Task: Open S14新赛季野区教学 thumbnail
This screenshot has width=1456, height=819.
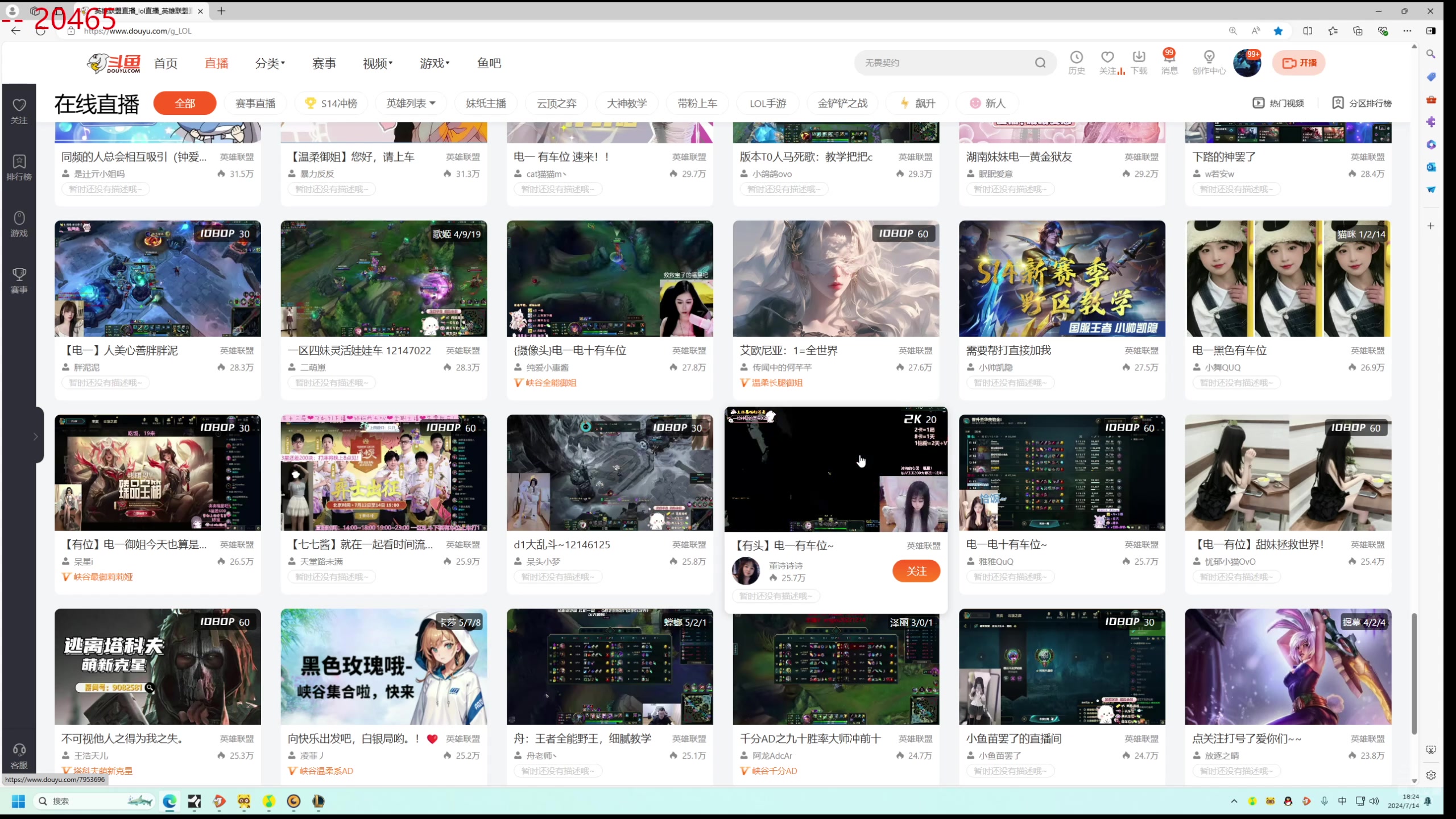Action: click(x=1062, y=279)
